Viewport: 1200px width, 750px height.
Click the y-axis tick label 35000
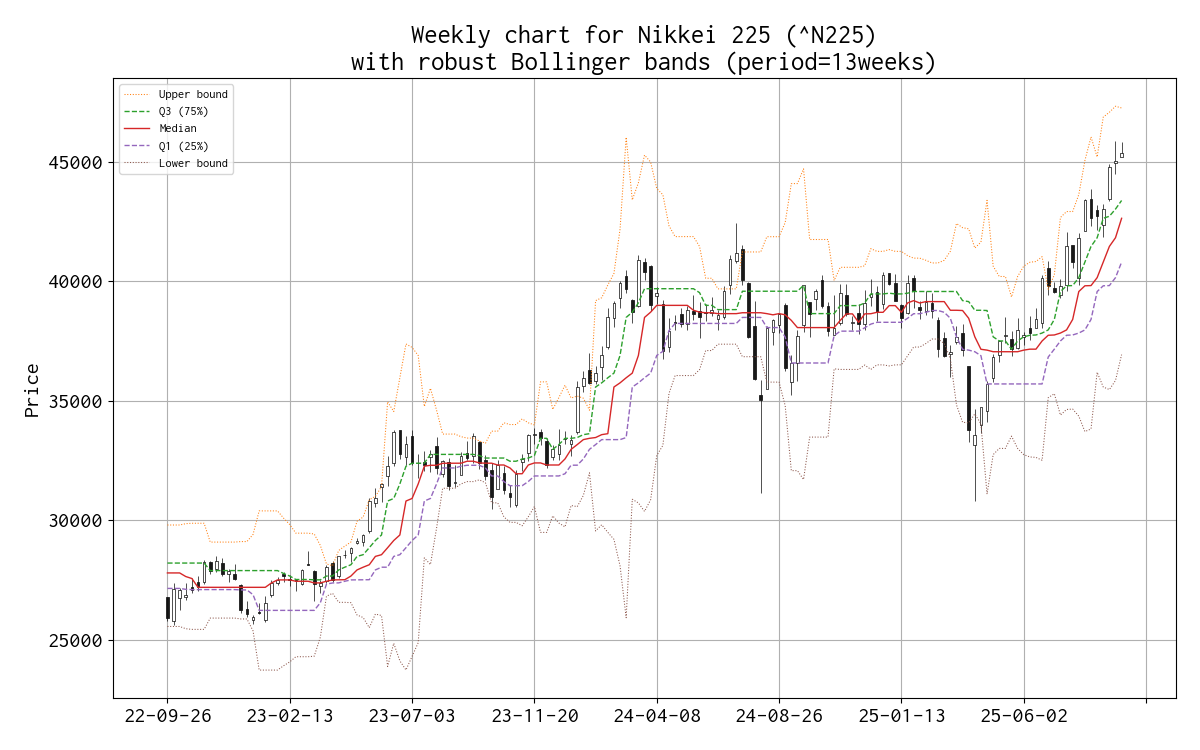76,402
